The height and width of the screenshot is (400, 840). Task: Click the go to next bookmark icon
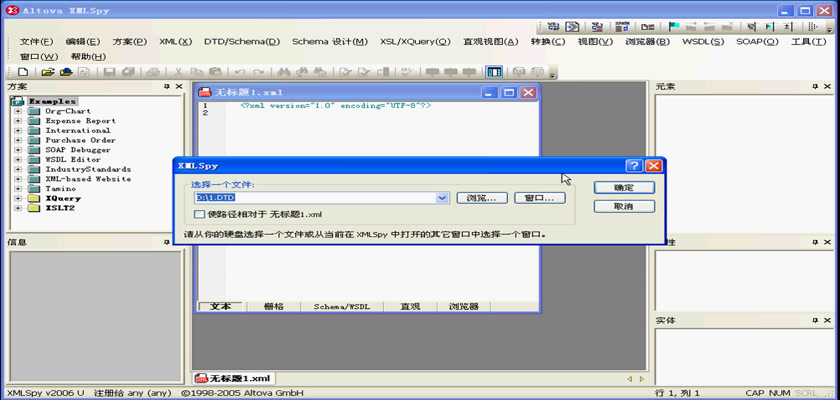pos(692,26)
